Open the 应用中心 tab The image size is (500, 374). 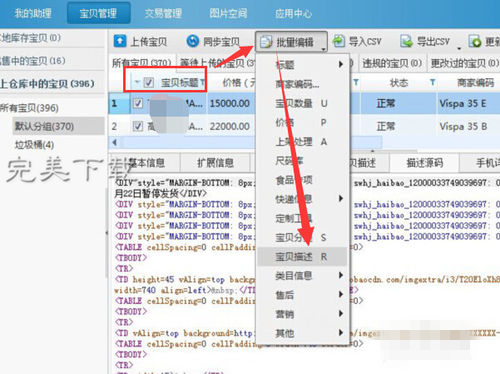[x=293, y=13]
